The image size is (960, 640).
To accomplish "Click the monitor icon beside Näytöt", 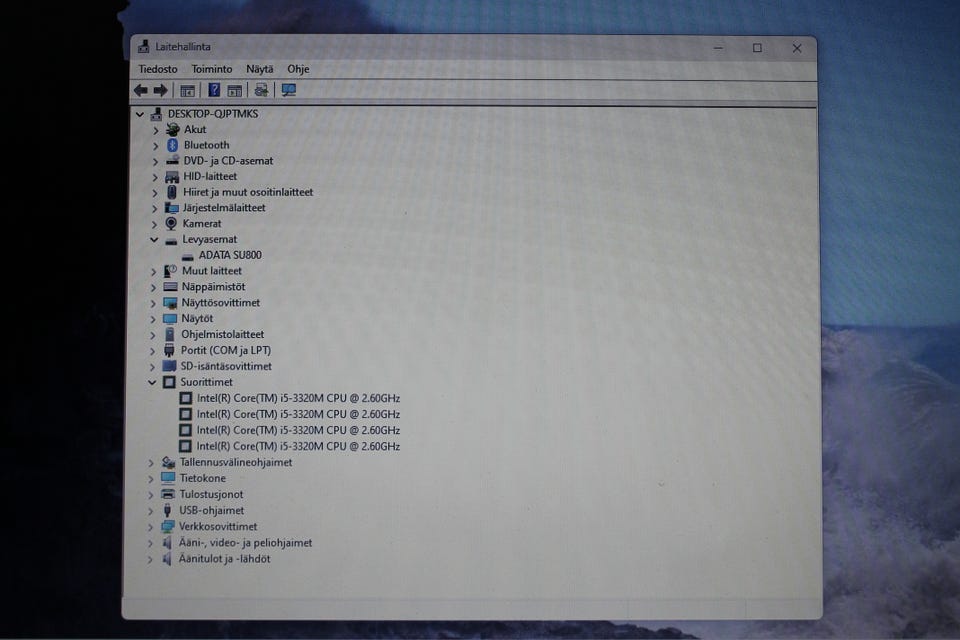I will tap(170, 318).
